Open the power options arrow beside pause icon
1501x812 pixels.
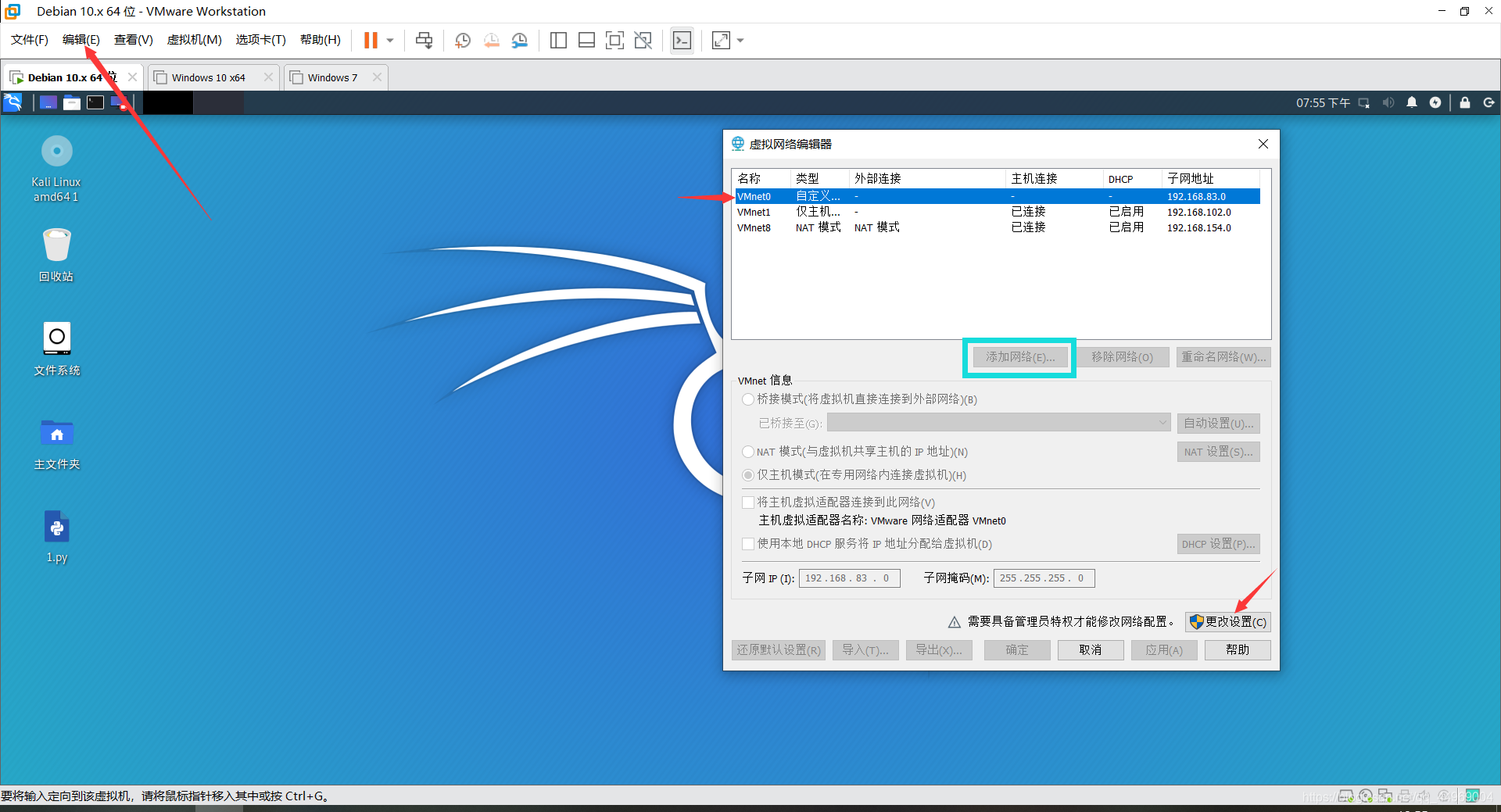(390, 40)
